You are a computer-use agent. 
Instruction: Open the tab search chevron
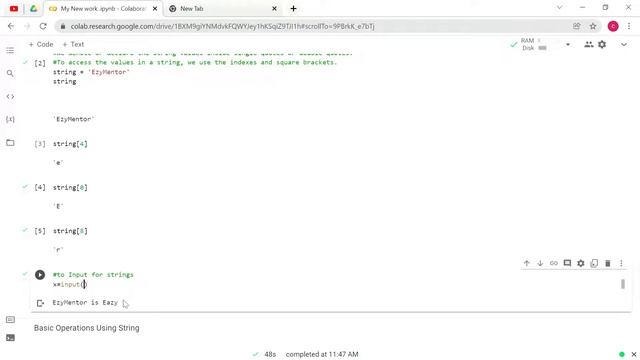[x=560, y=7]
